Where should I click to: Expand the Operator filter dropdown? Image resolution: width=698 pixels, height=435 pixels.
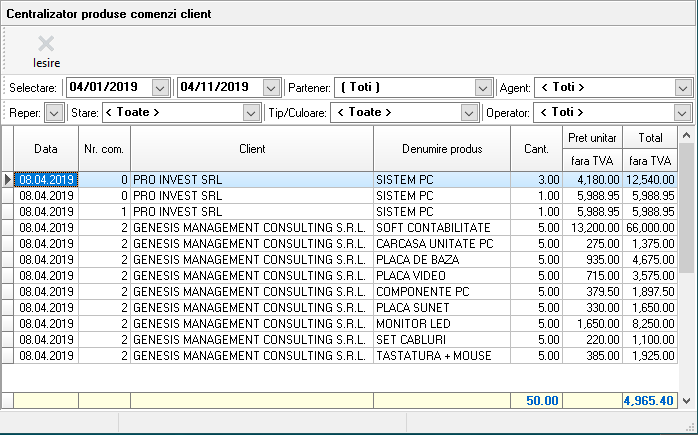[x=683, y=112]
